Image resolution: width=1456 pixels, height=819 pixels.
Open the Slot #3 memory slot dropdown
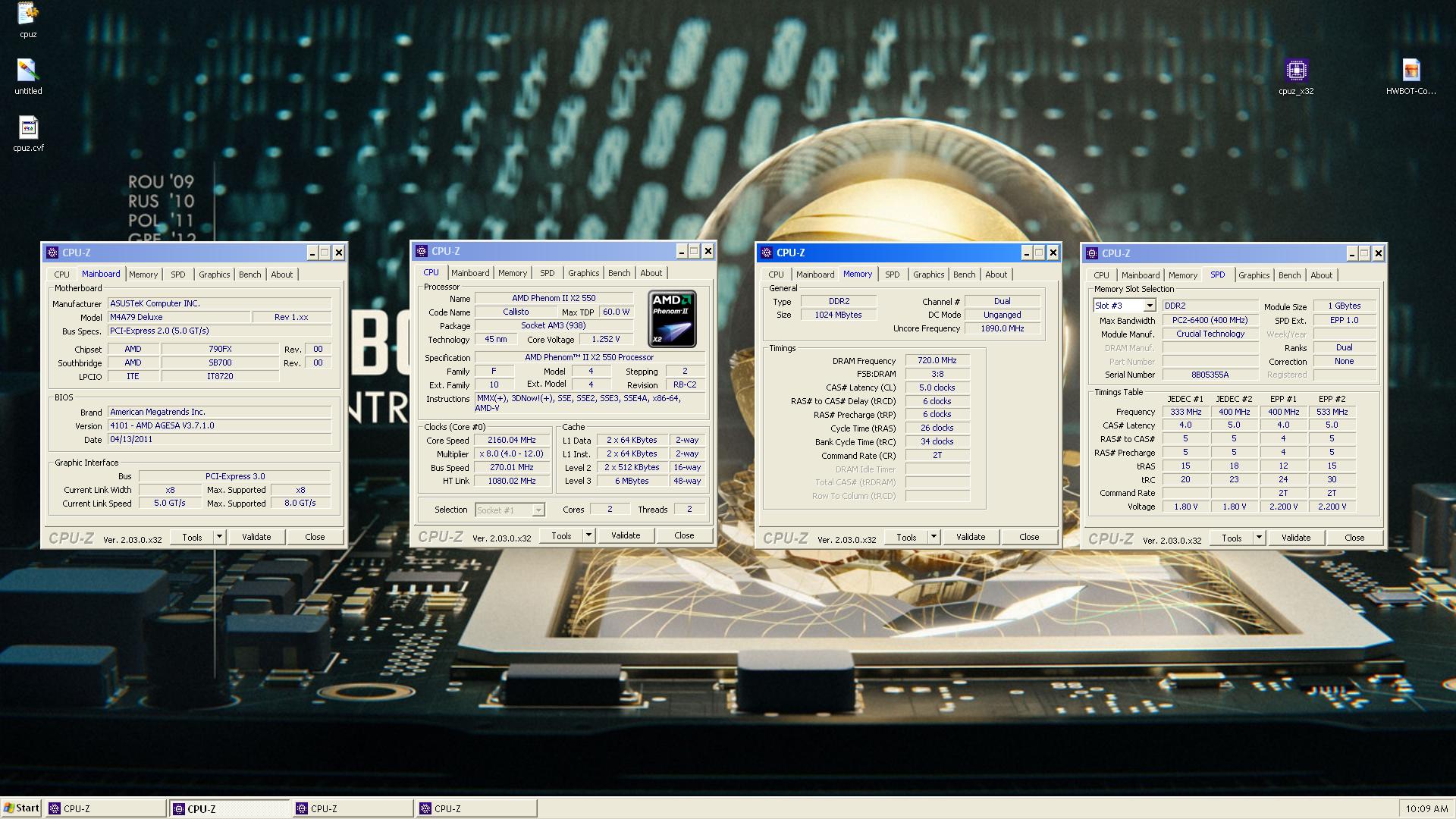point(1150,306)
